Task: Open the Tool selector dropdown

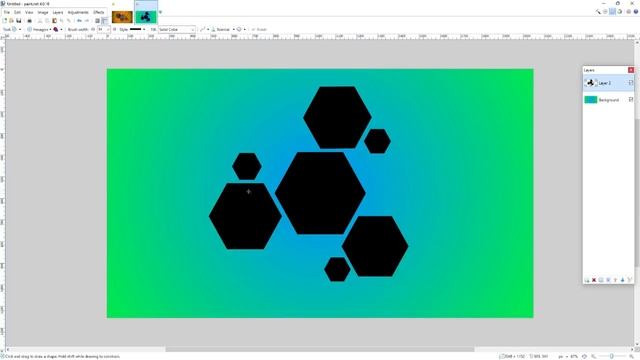Action: coord(16,29)
